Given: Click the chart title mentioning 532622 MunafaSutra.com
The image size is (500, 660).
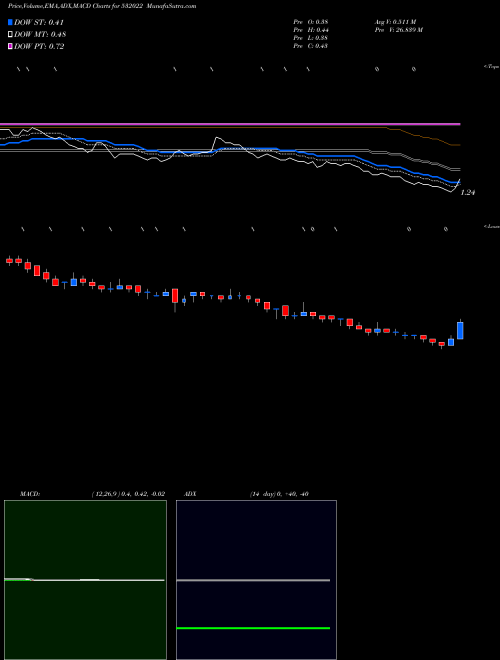Looking at the screenshot, I should pyautogui.click(x=102, y=6).
